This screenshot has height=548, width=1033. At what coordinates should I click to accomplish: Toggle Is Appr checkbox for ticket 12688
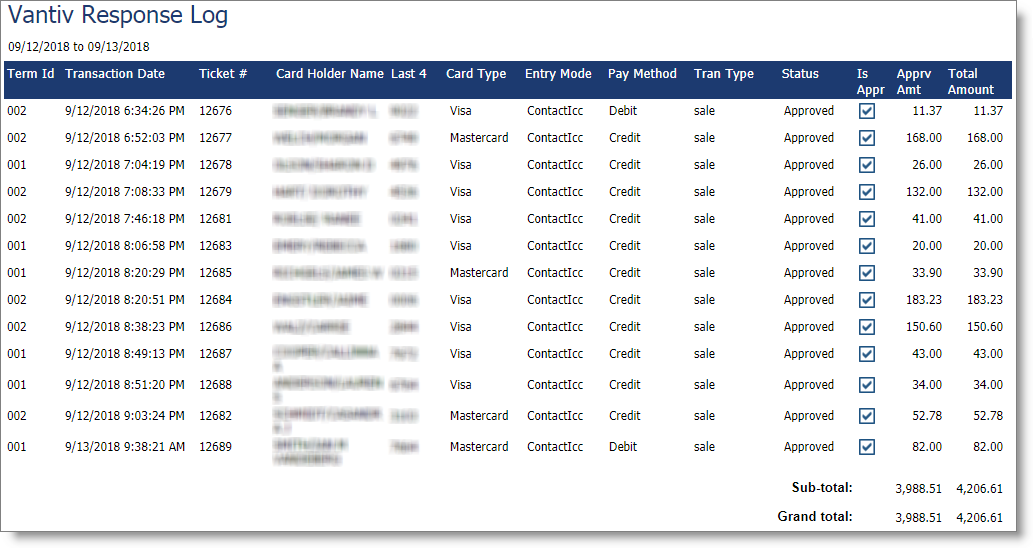(867, 385)
